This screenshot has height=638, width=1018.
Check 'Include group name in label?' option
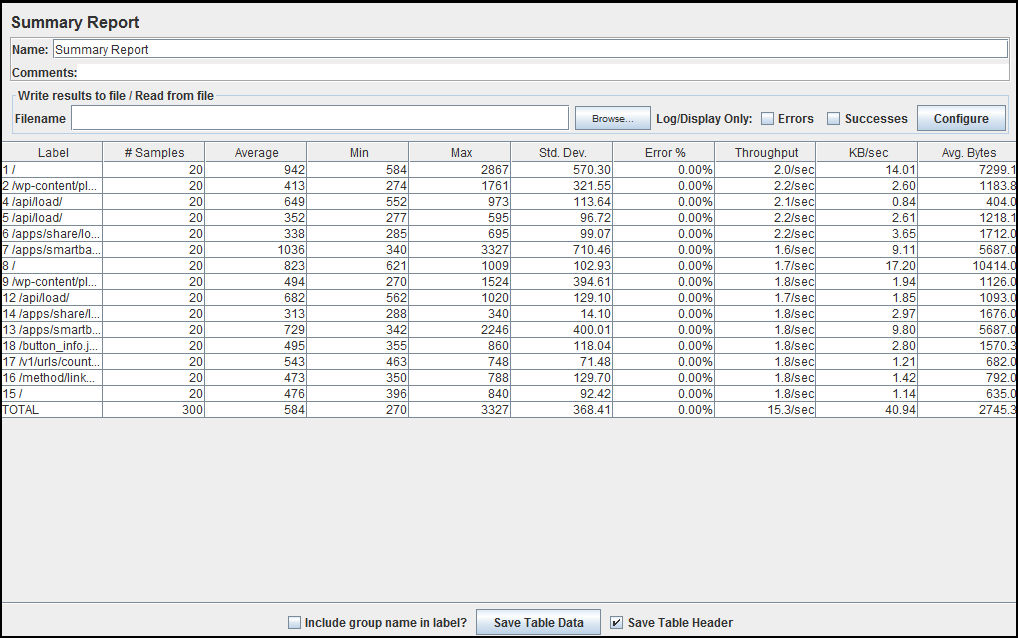tap(294, 622)
